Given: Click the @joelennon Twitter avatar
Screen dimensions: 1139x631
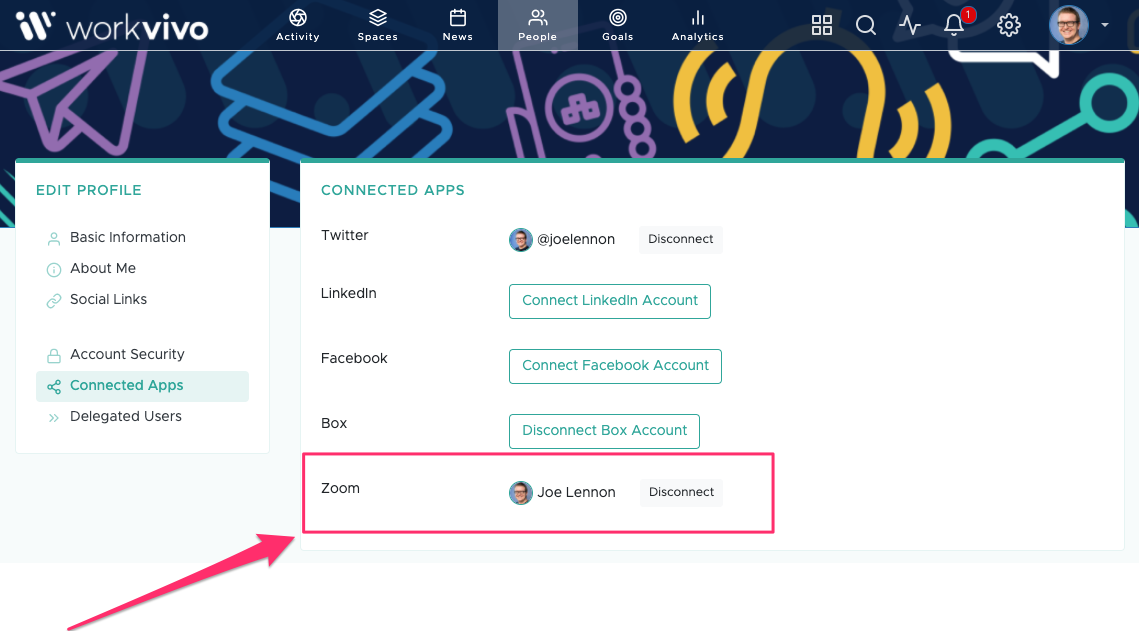Looking at the screenshot, I should pyautogui.click(x=521, y=240).
